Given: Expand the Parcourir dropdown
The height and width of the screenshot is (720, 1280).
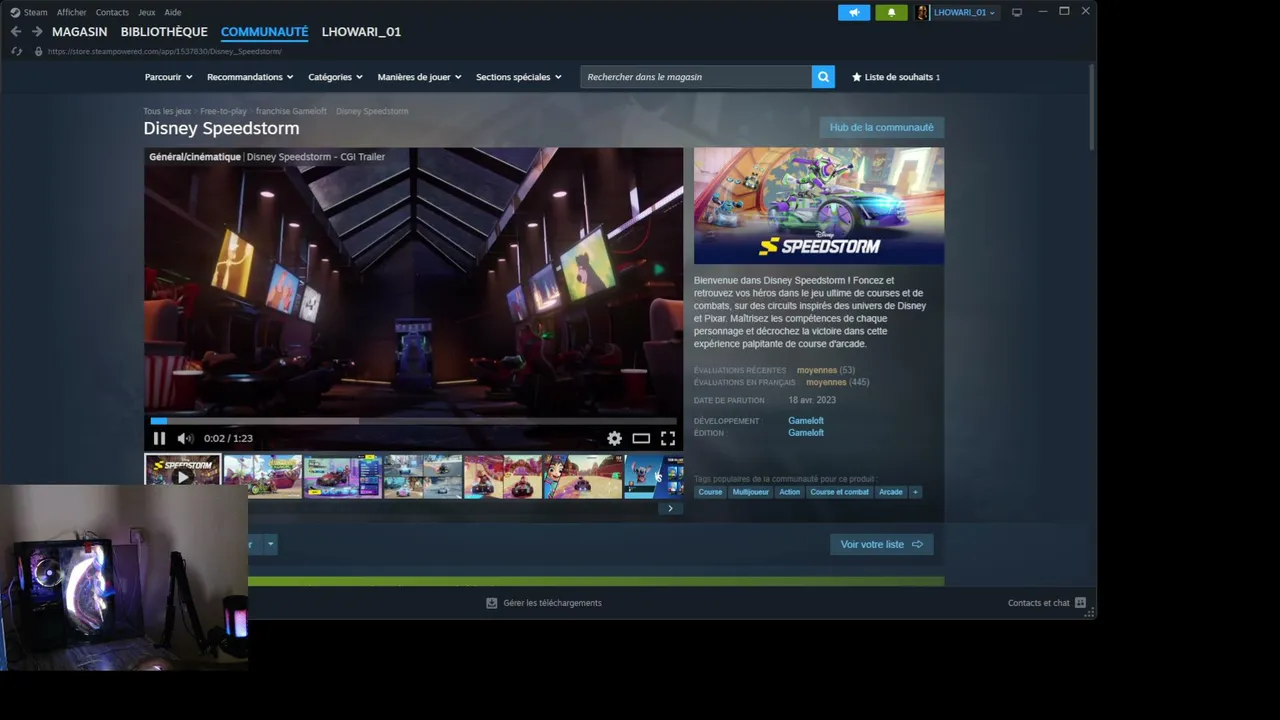Looking at the screenshot, I should (168, 77).
